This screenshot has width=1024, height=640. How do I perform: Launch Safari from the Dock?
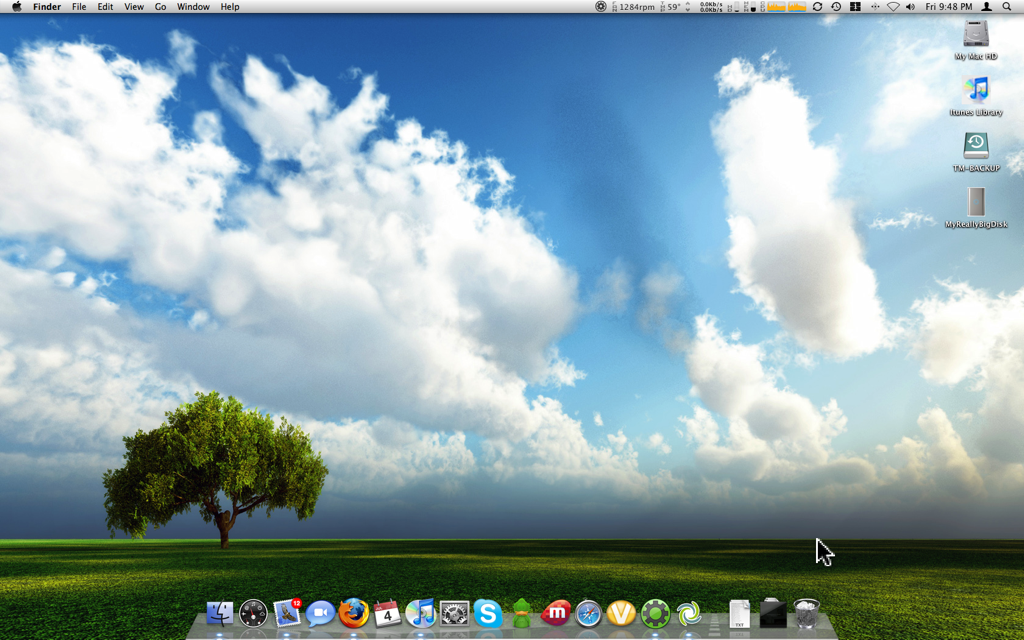click(588, 614)
